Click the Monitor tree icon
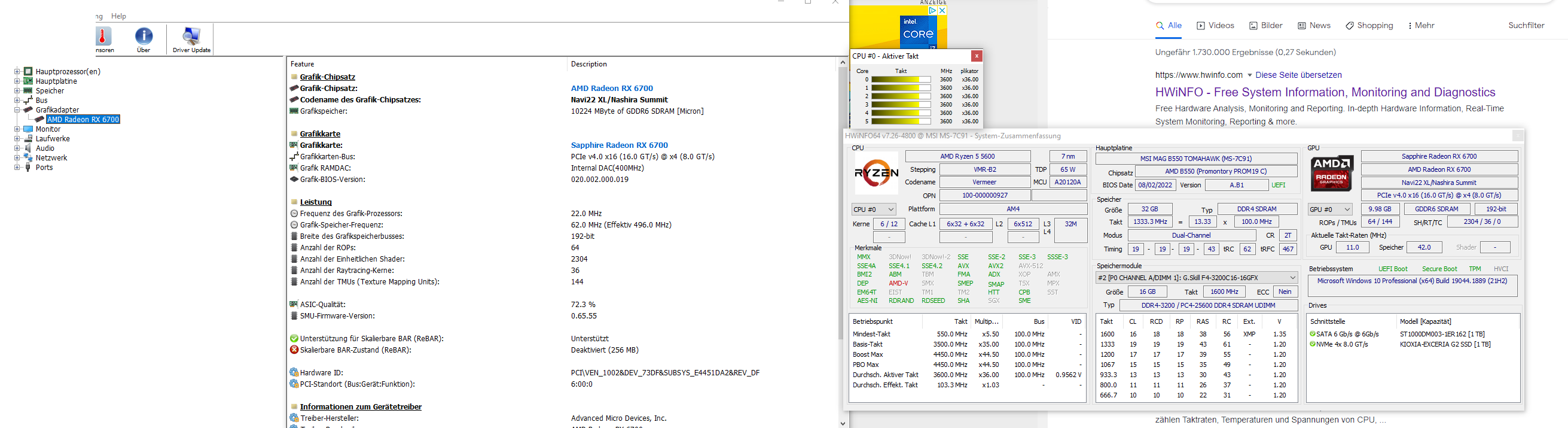Viewport: 1568px width, 428px height. point(28,129)
